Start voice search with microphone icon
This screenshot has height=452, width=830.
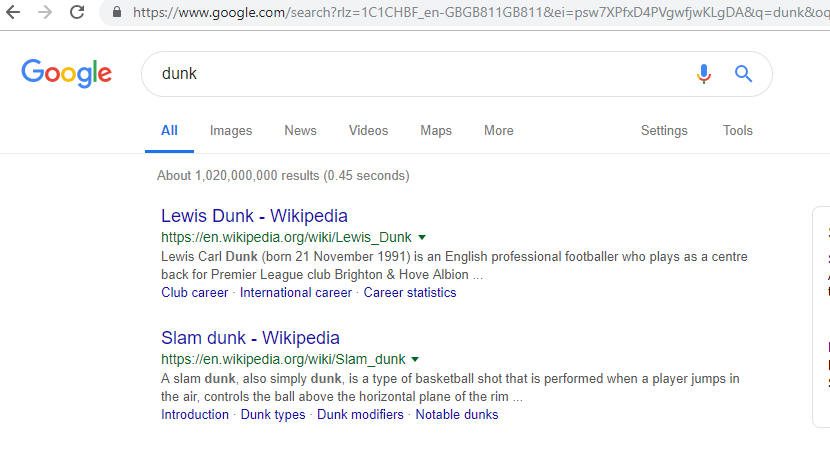pyautogui.click(x=703, y=74)
